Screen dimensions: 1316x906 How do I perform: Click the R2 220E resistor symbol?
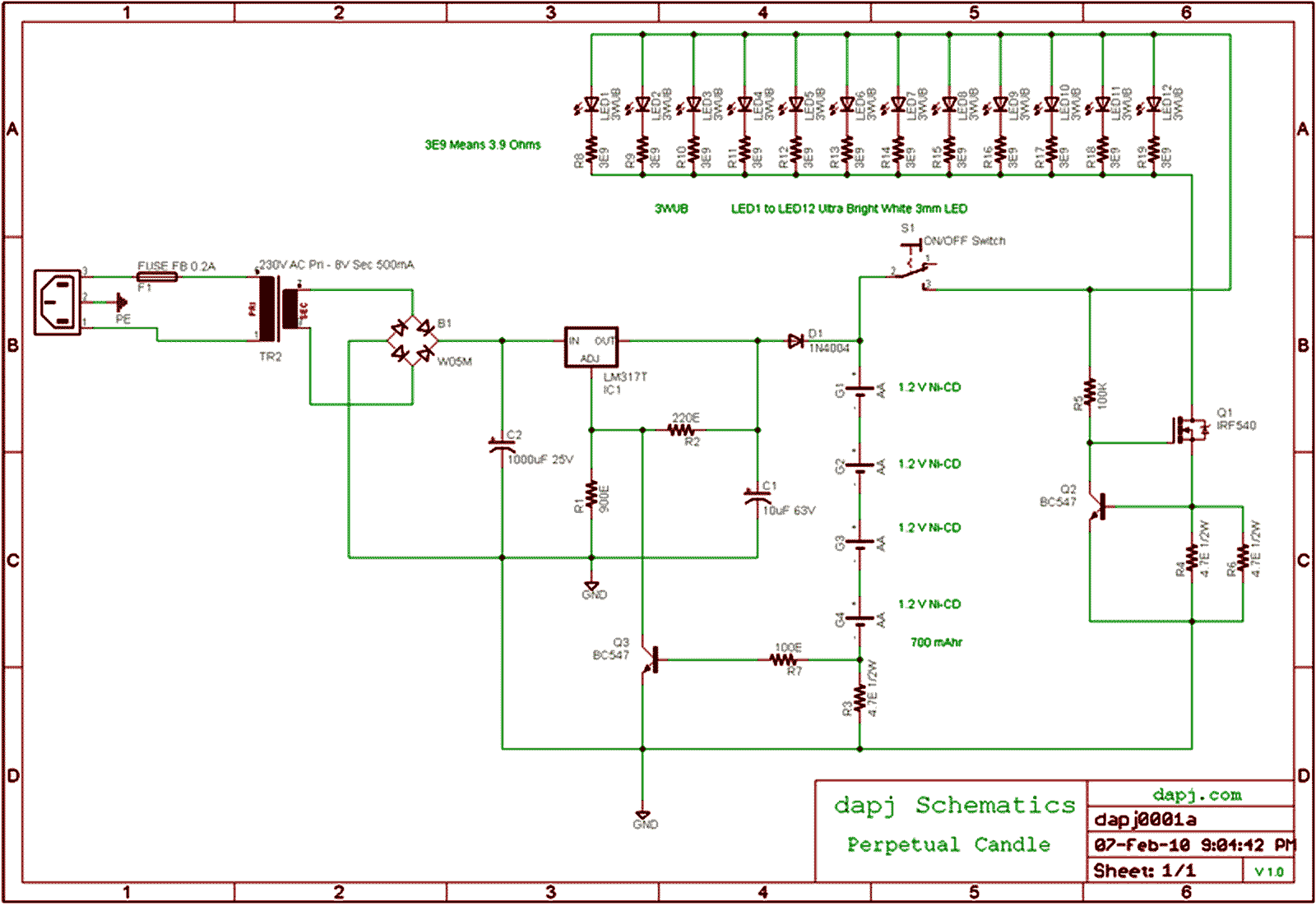coord(680,430)
